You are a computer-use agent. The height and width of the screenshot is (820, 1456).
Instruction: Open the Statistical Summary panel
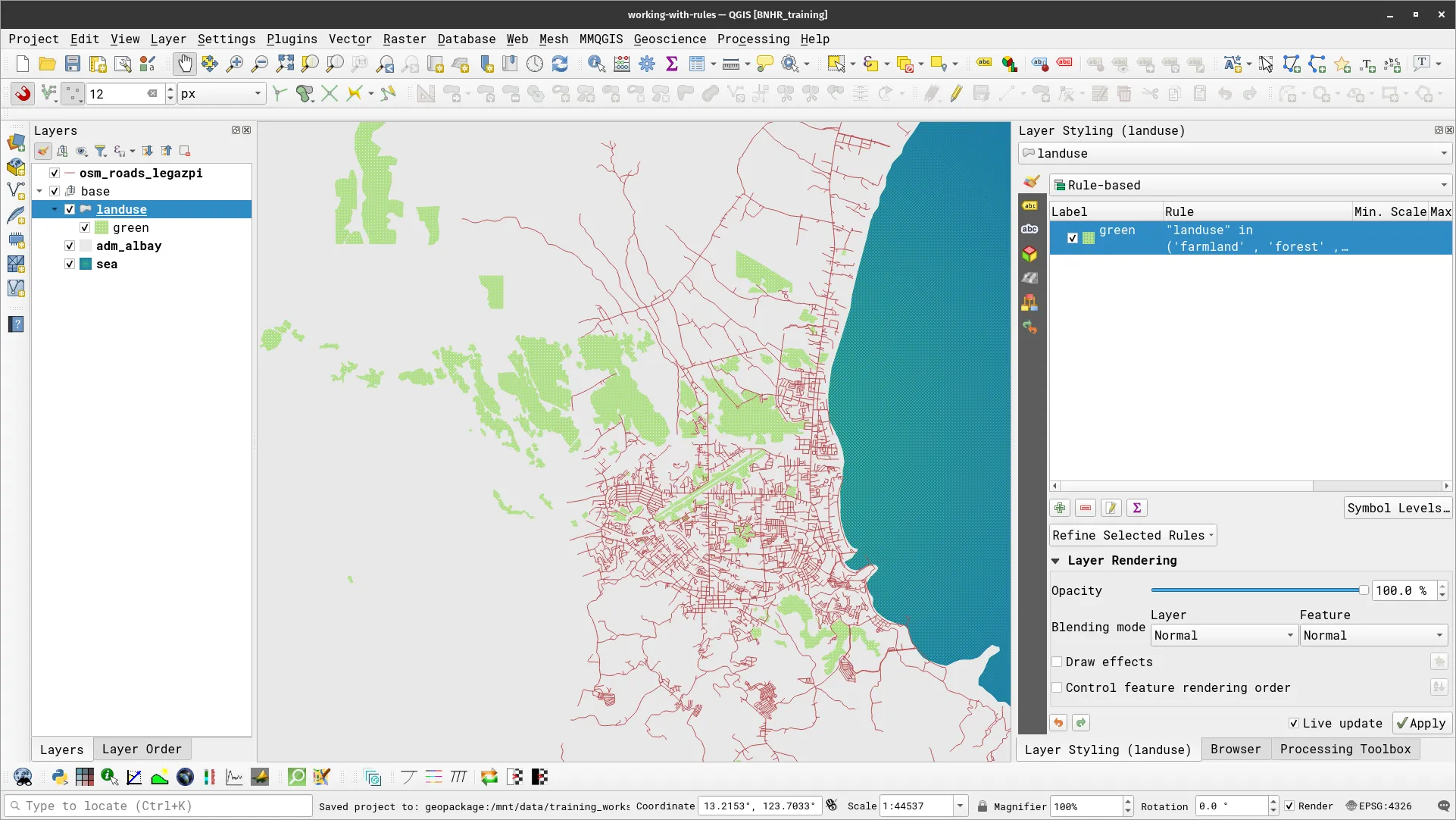[x=672, y=64]
